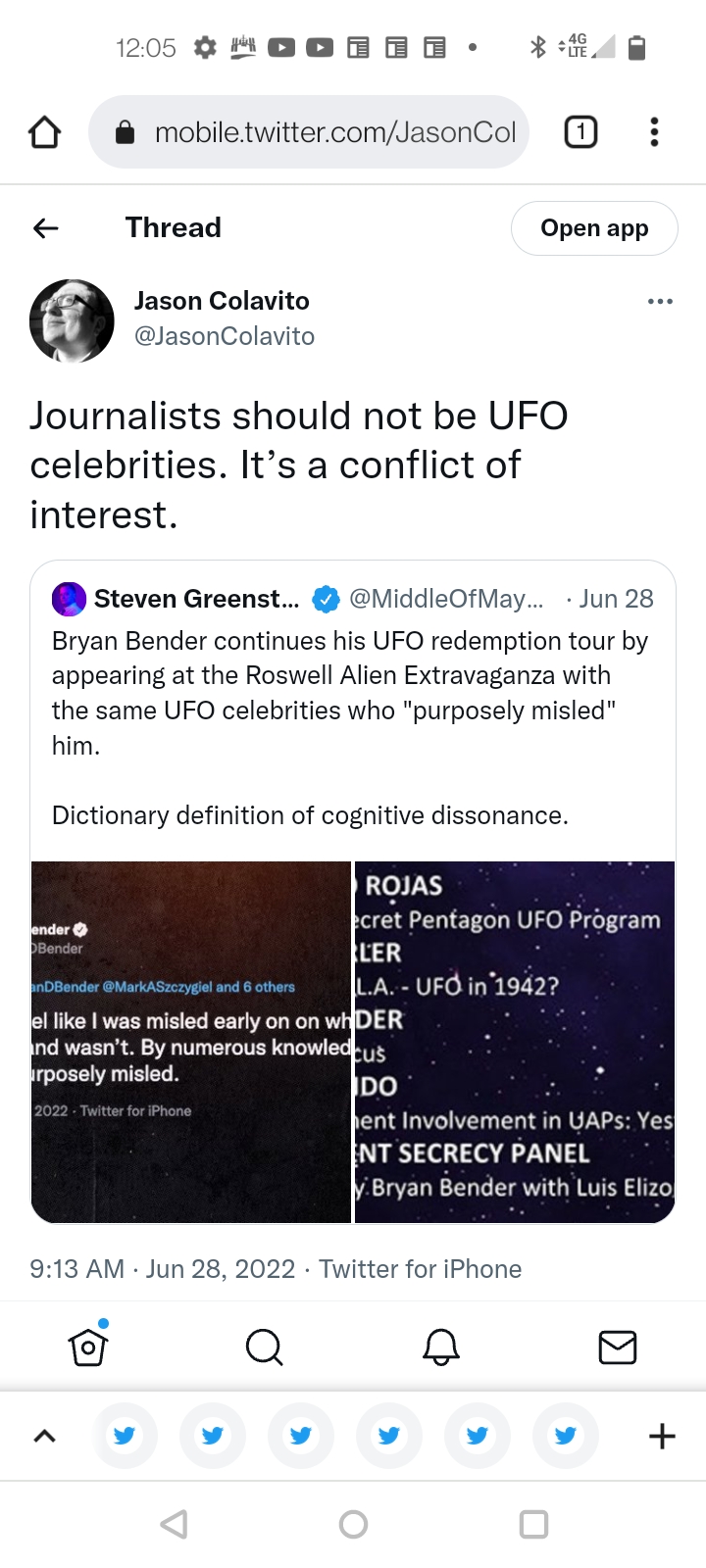Expand the bottom tab strip chevron
The width and height of the screenshot is (706, 1568).
pos(45,1437)
